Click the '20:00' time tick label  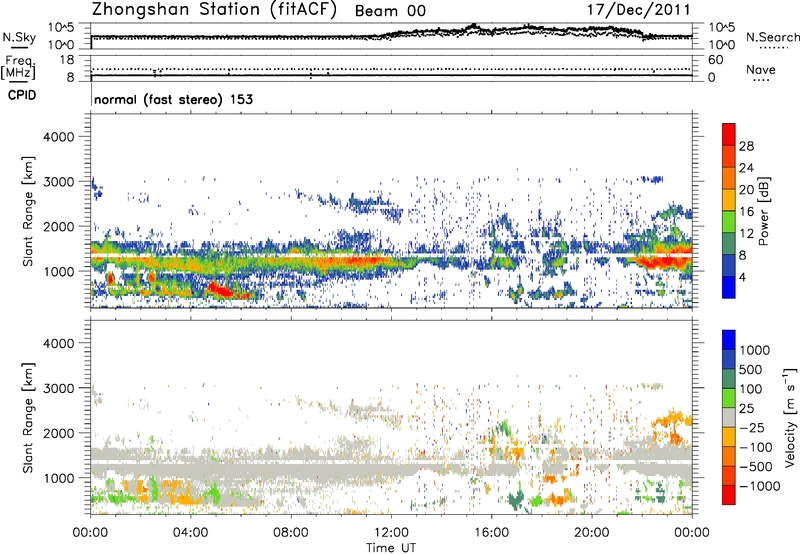[592, 533]
